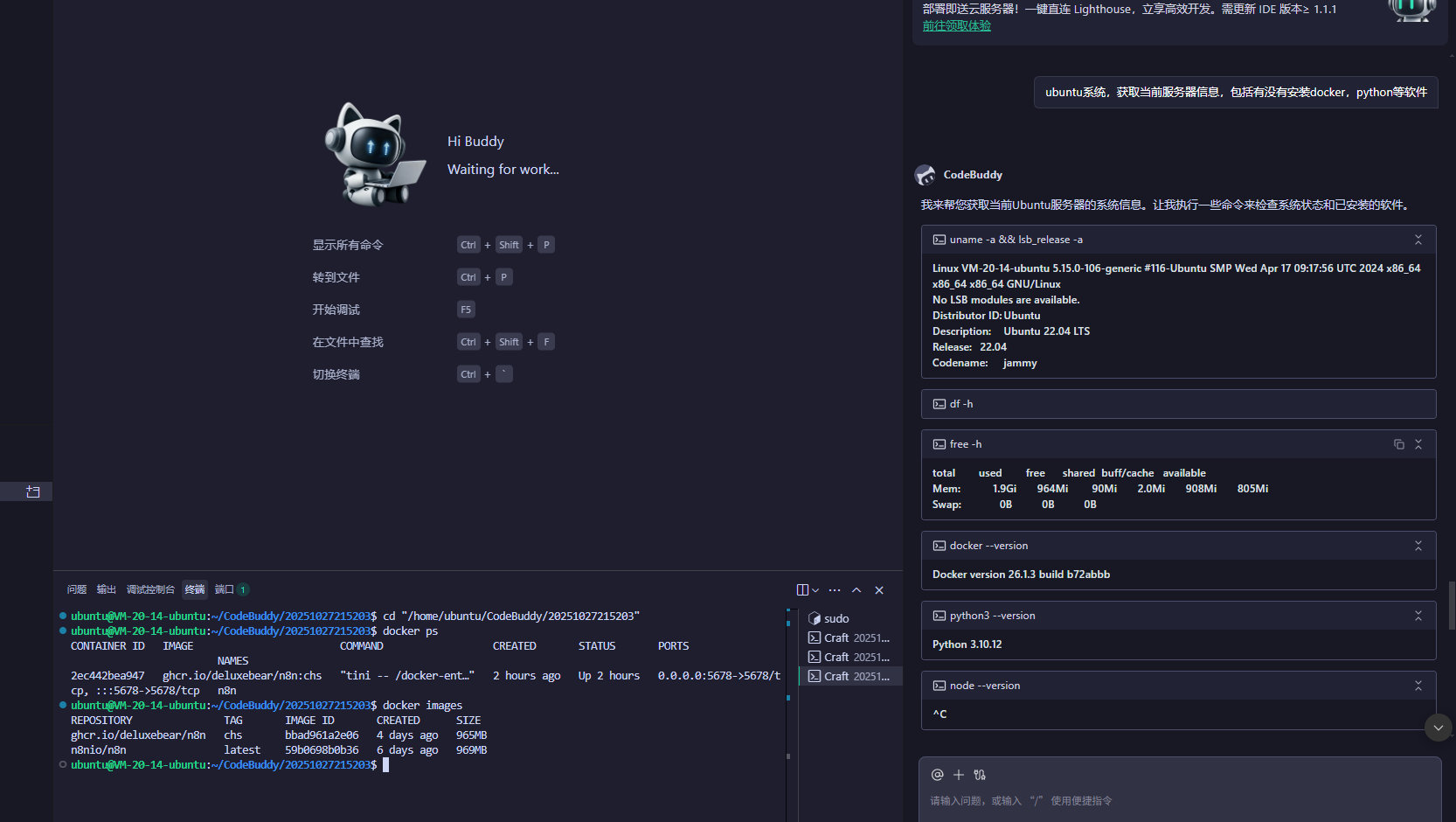
Task: Click the user message about ubuntu系统
Action: pyautogui.click(x=1236, y=92)
